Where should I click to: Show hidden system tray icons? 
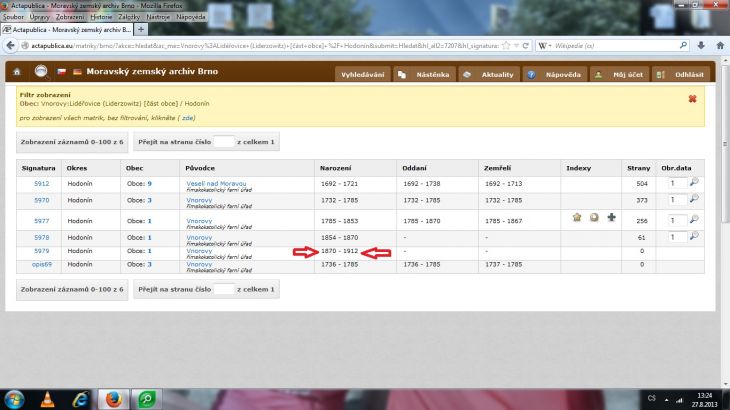click(666, 400)
